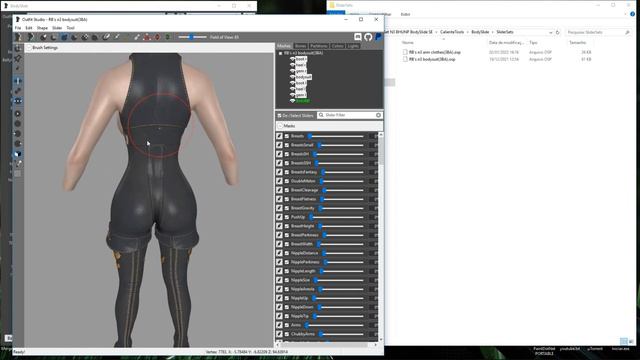This screenshot has width=640, height=360.
Task: Select the Weight paint brush icon
Action: pyautogui.click(x=117, y=37)
